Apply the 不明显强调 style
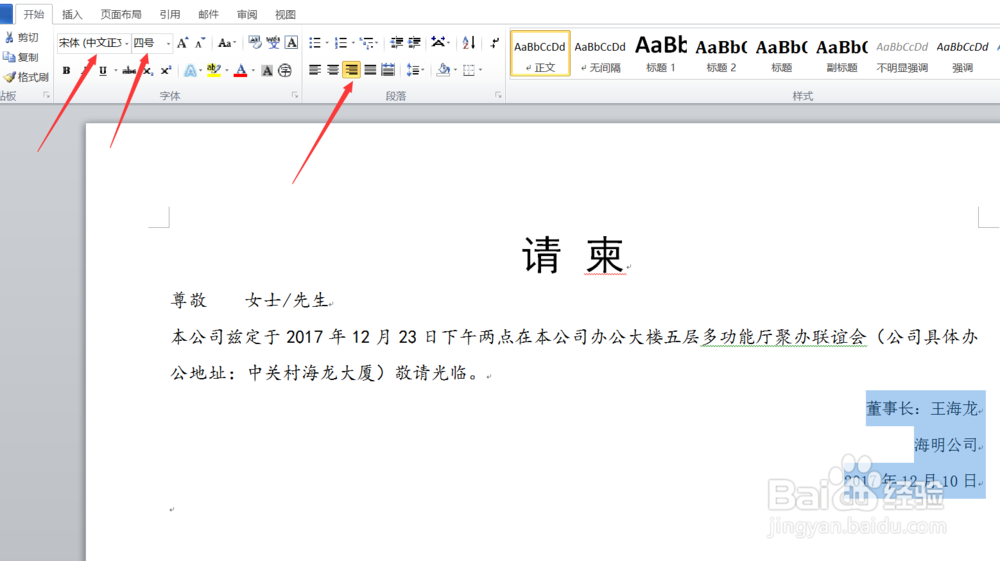Screen dimensions: 1000x561 [902, 54]
